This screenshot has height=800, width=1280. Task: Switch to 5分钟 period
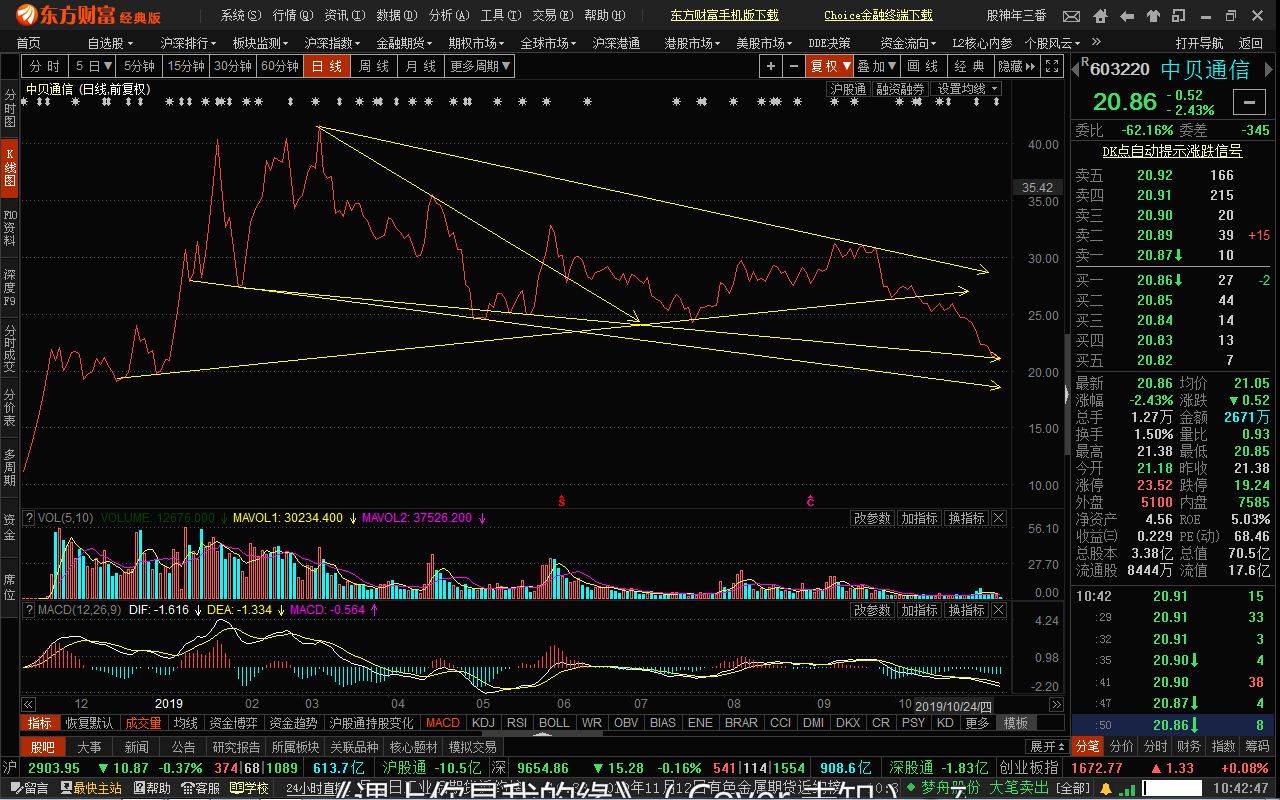click(x=139, y=66)
